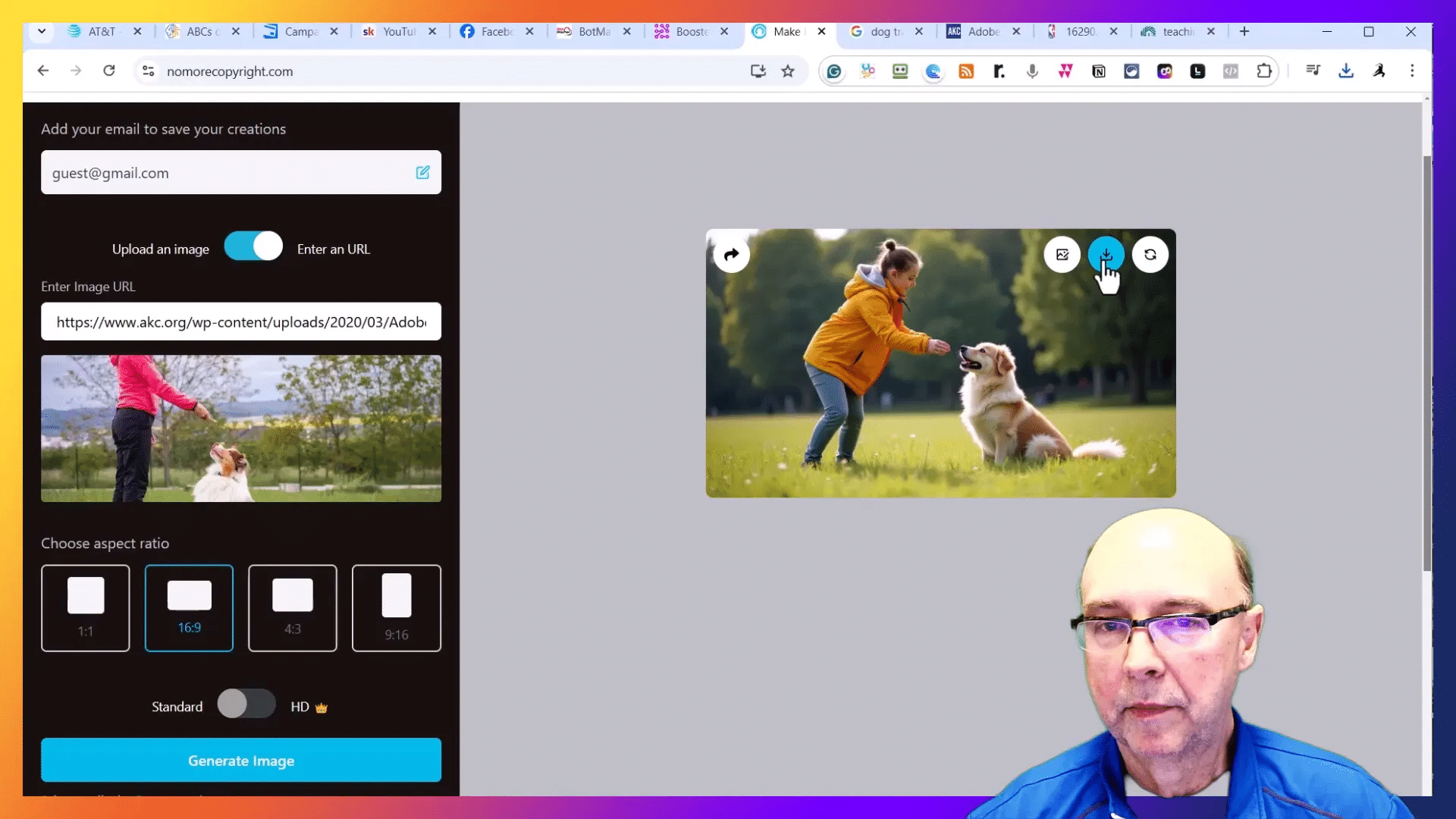Screen dimensions: 1456x819
Task: Open the tab search dropdown arrow
Action: (x=42, y=32)
